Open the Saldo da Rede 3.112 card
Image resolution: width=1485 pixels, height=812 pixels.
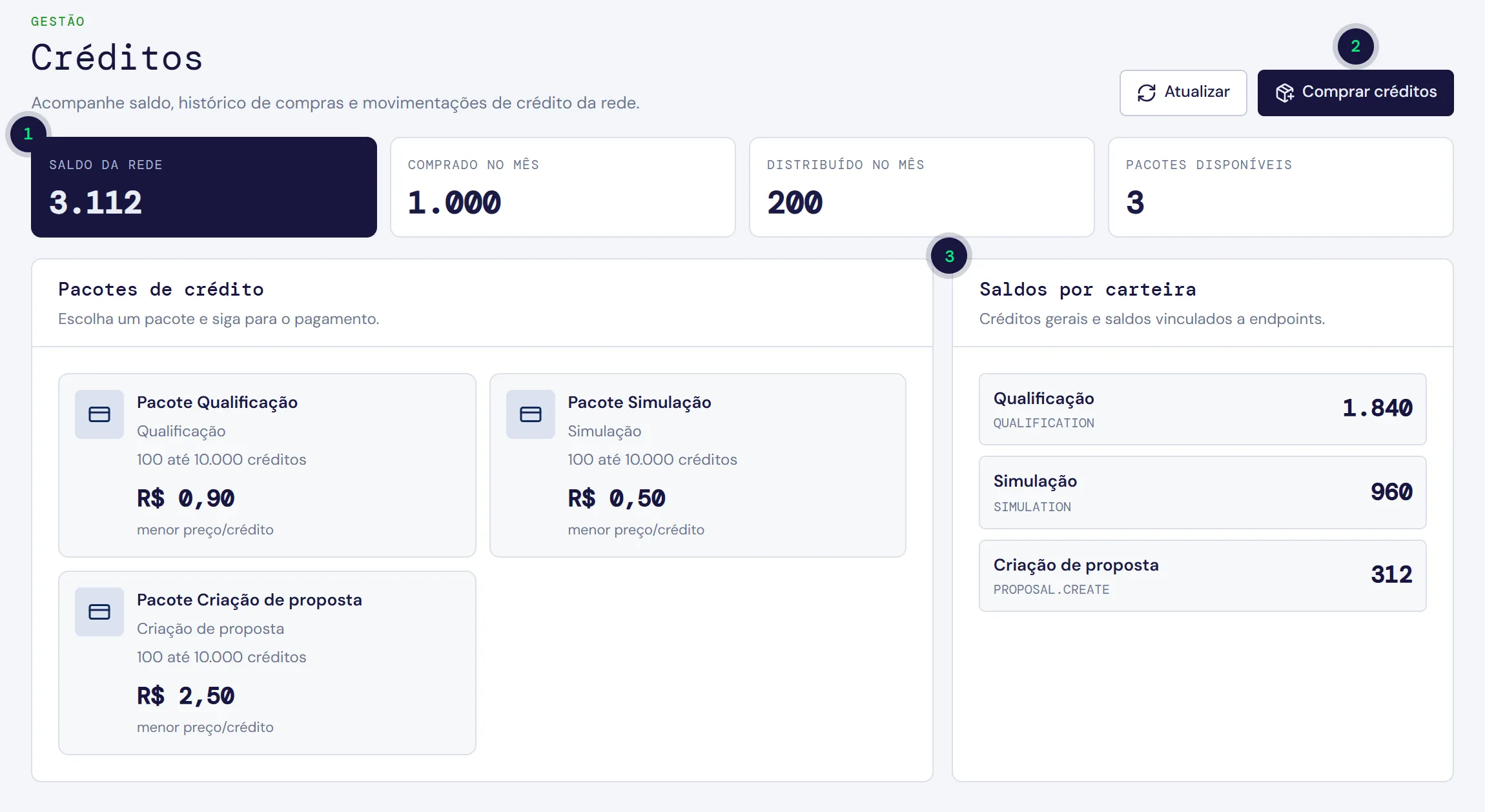click(x=204, y=187)
